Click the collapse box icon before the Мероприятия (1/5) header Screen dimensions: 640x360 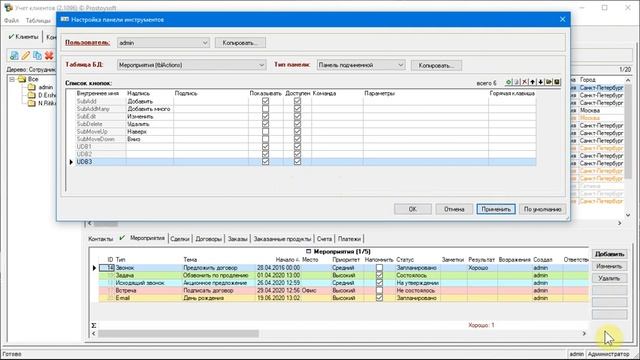[x=309, y=251]
